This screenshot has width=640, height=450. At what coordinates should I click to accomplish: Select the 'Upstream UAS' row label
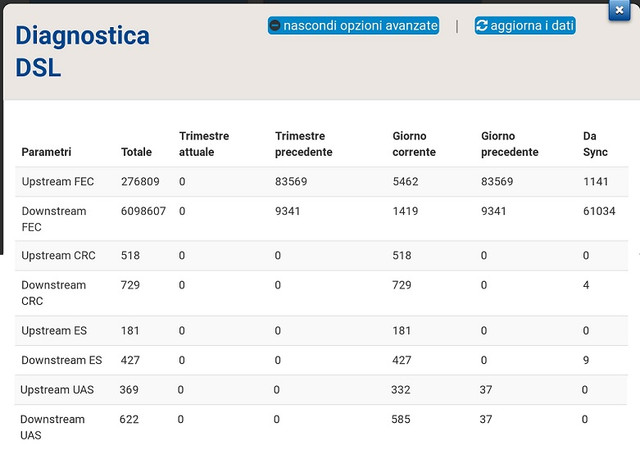point(57,390)
